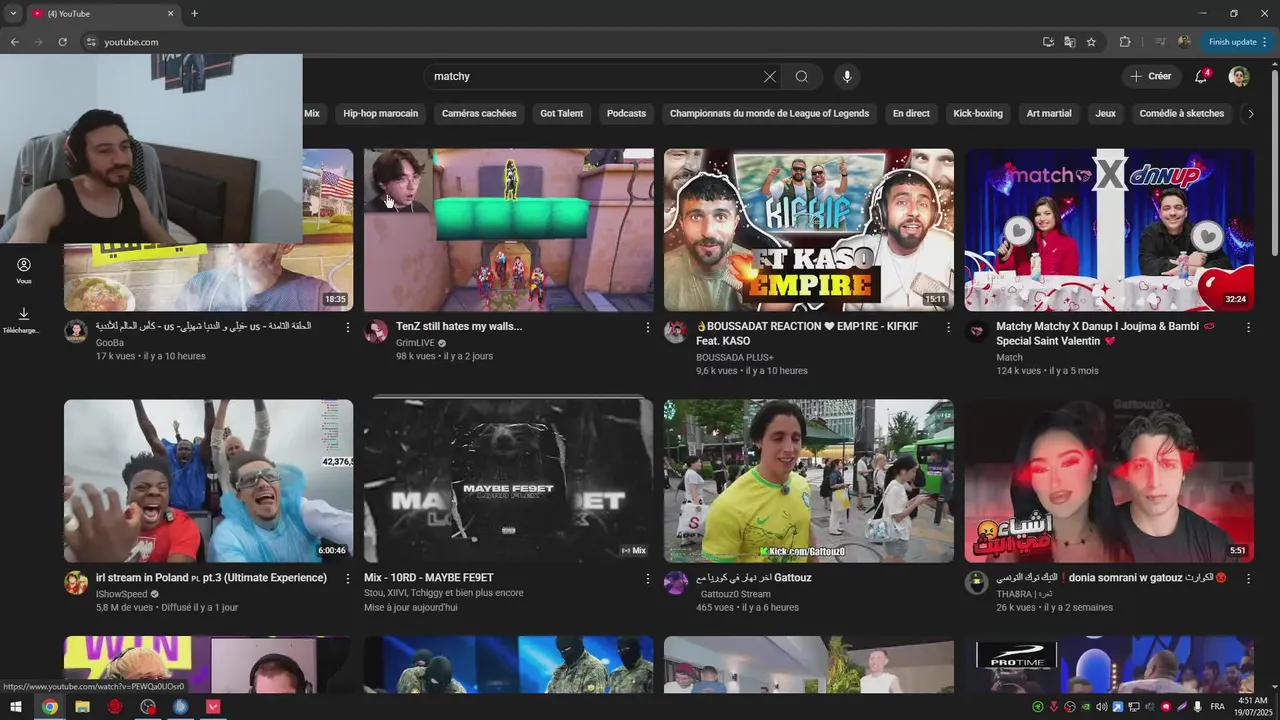
Task: Open the Vous section in the sidebar
Action: point(24,271)
